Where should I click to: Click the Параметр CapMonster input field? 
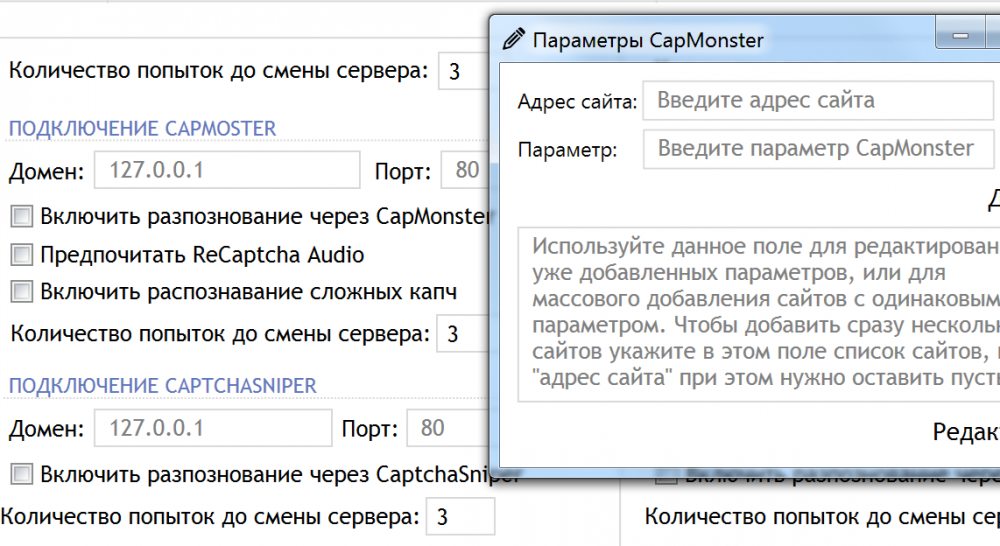tap(821, 149)
